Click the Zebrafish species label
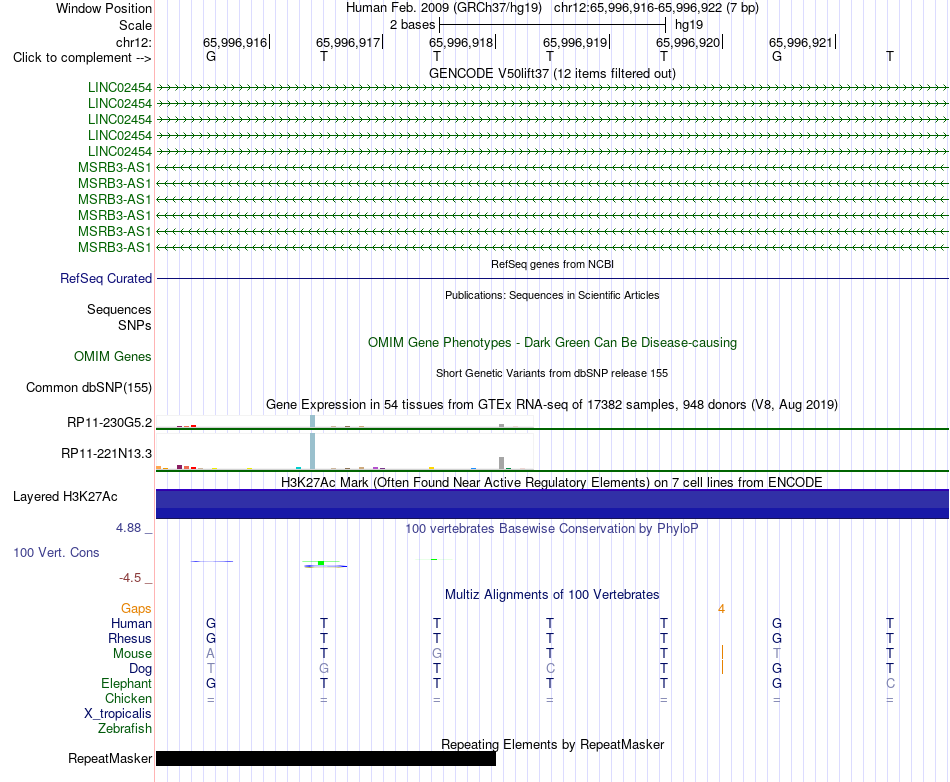The image size is (950, 782). 125,729
